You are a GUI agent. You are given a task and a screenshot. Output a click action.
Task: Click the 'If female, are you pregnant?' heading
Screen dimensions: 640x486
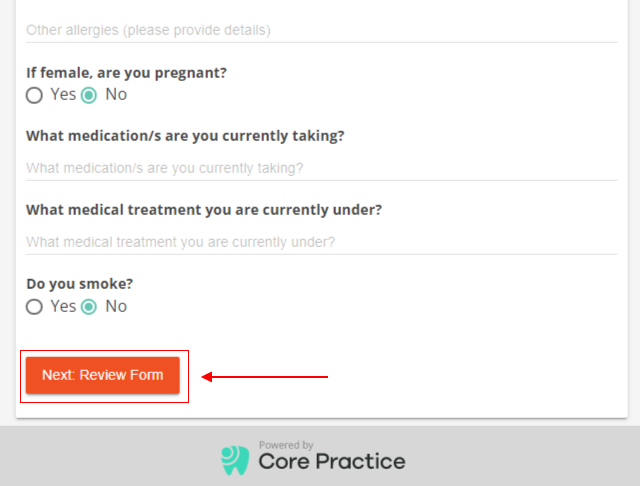coord(127,73)
